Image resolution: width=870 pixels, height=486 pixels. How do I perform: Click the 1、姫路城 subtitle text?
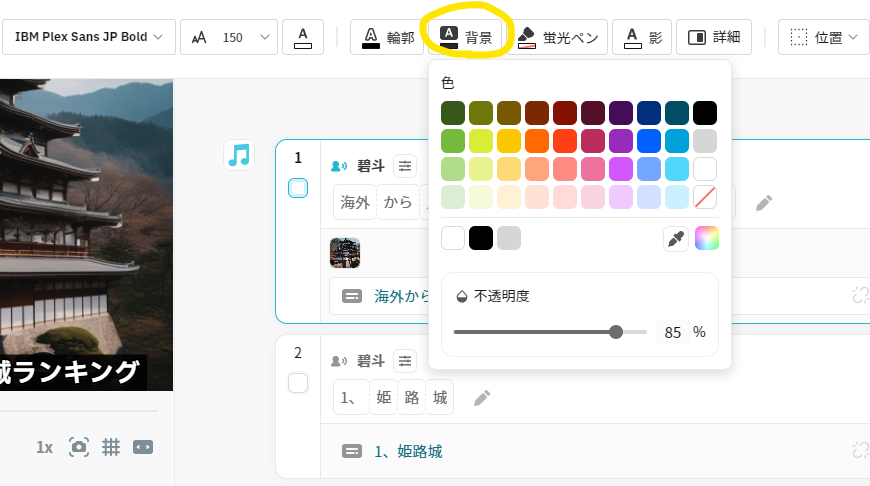[408, 451]
